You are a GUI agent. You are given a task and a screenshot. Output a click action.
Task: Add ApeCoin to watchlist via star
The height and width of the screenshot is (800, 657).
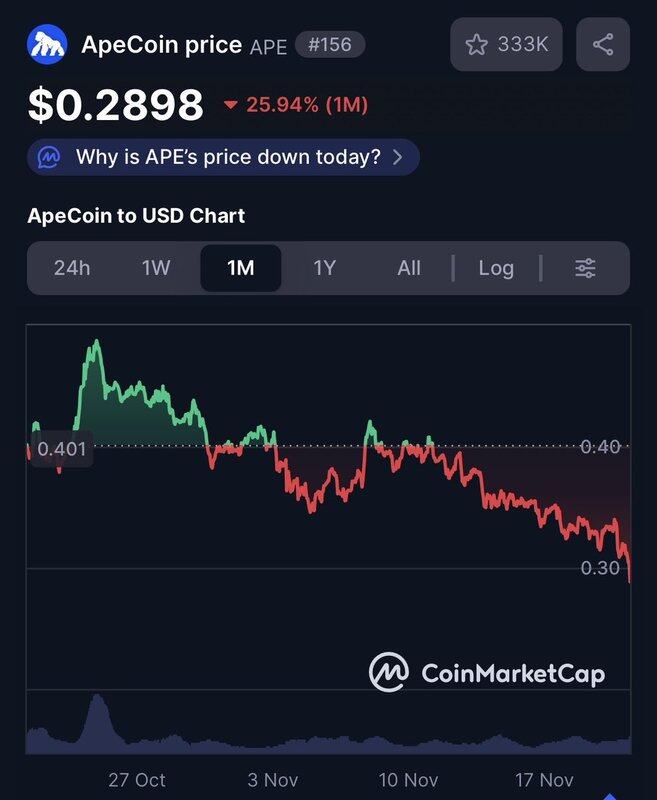(477, 44)
